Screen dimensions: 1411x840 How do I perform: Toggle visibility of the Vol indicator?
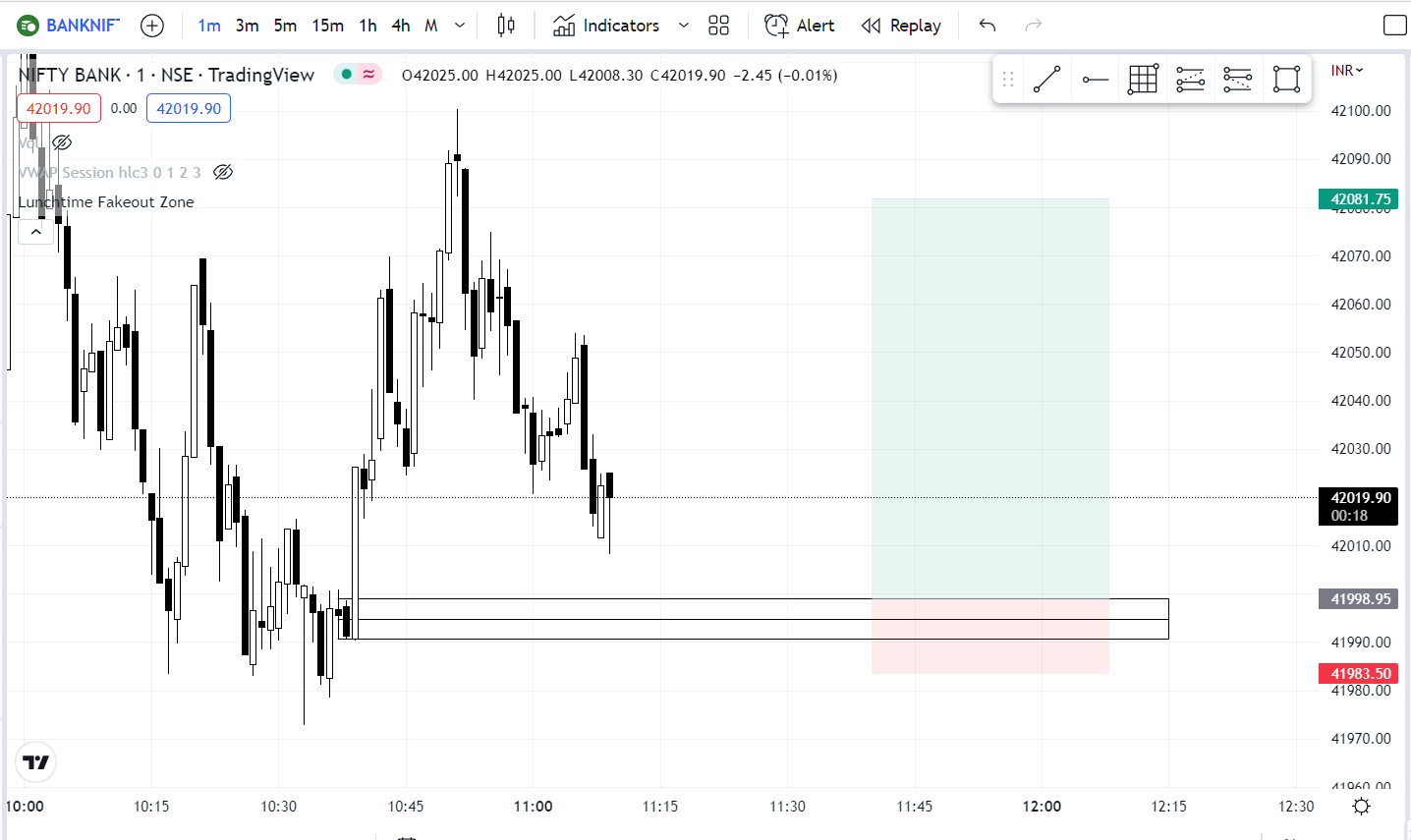pos(62,142)
